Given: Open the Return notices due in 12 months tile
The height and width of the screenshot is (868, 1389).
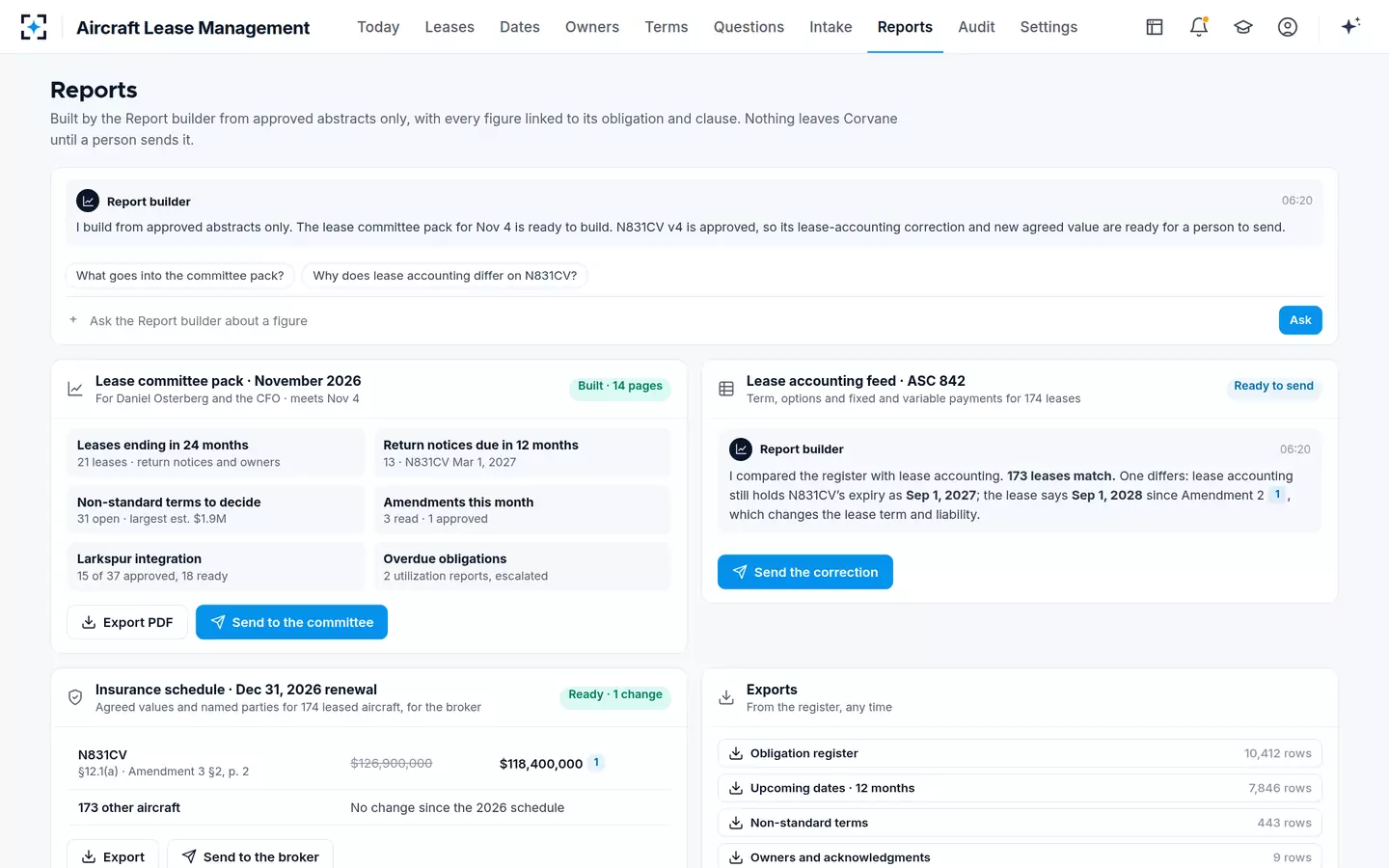Looking at the screenshot, I should (522, 453).
